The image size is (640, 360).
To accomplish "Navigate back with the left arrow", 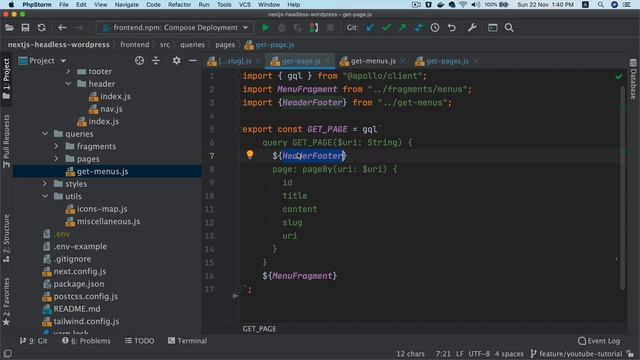I will coord(62,28).
